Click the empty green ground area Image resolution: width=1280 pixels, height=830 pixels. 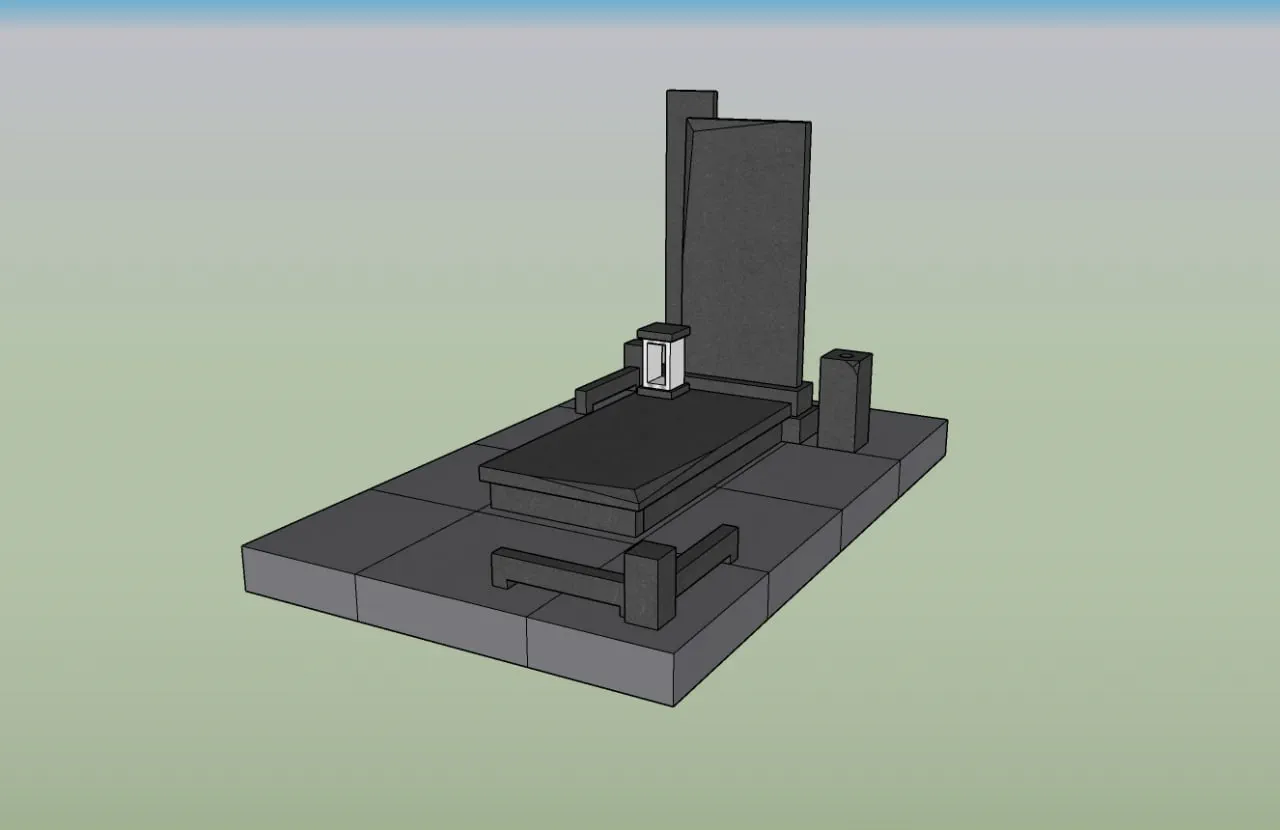click(1050, 650)
